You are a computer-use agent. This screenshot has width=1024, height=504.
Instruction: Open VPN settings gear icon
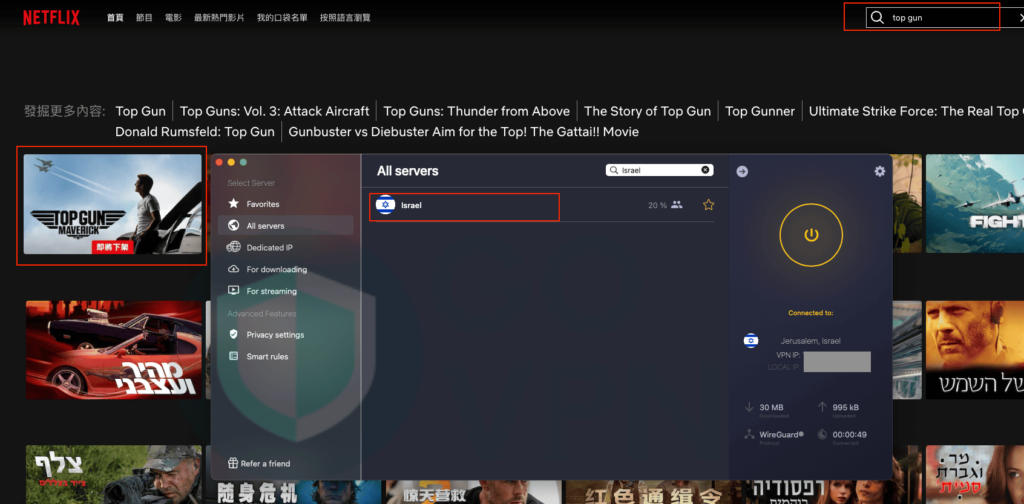point(880,171)
